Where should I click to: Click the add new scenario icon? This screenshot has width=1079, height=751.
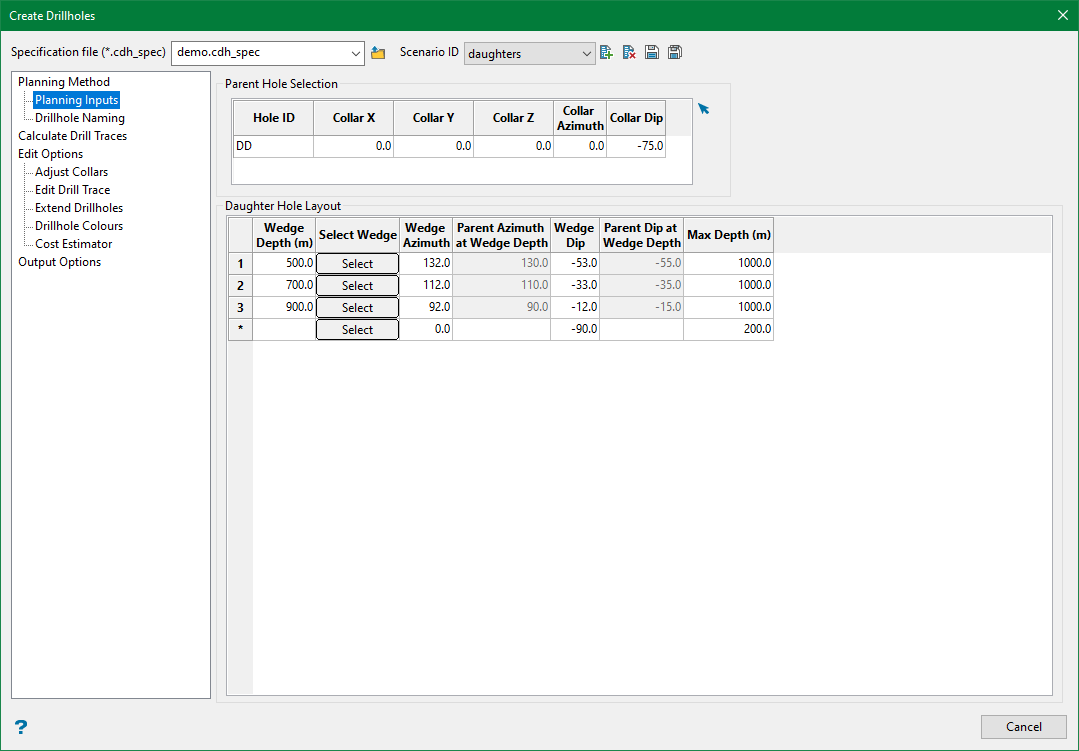coord(606,53)
